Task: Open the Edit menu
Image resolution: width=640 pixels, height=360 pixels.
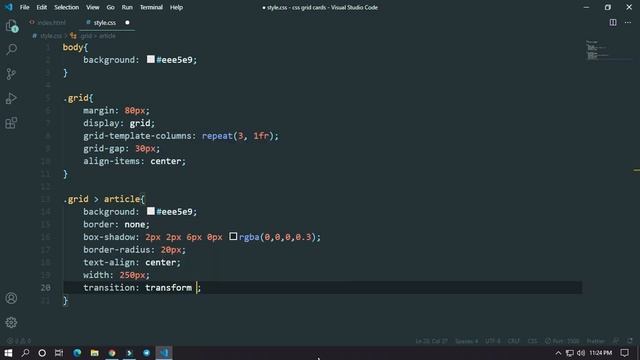Action: pyautogui.click(x=42, y=7)
